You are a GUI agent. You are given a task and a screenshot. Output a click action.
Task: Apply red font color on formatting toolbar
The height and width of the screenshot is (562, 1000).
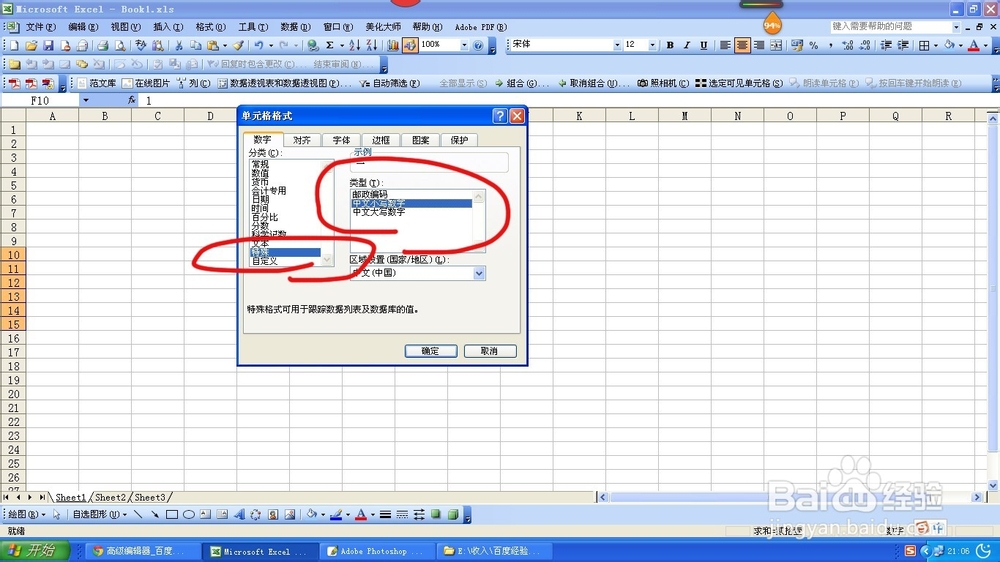tap(973, 45)
